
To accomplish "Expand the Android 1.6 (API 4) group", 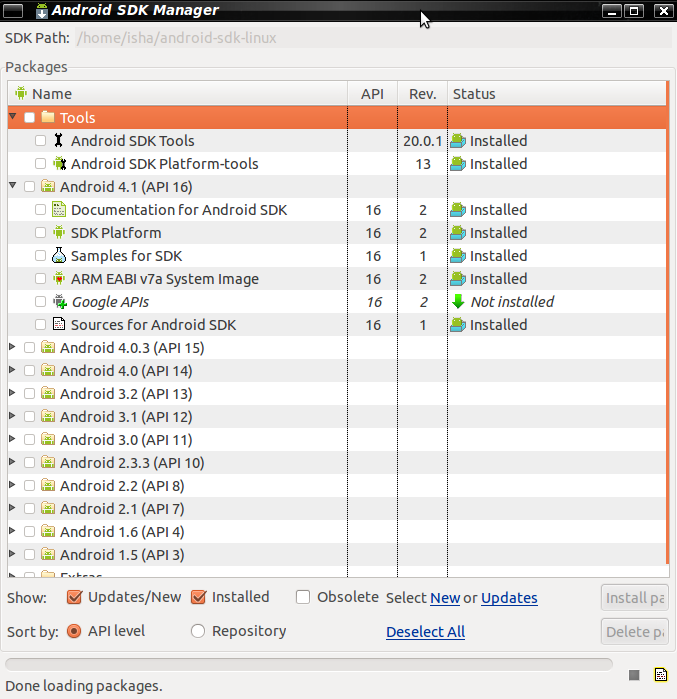I will [12, 530].
